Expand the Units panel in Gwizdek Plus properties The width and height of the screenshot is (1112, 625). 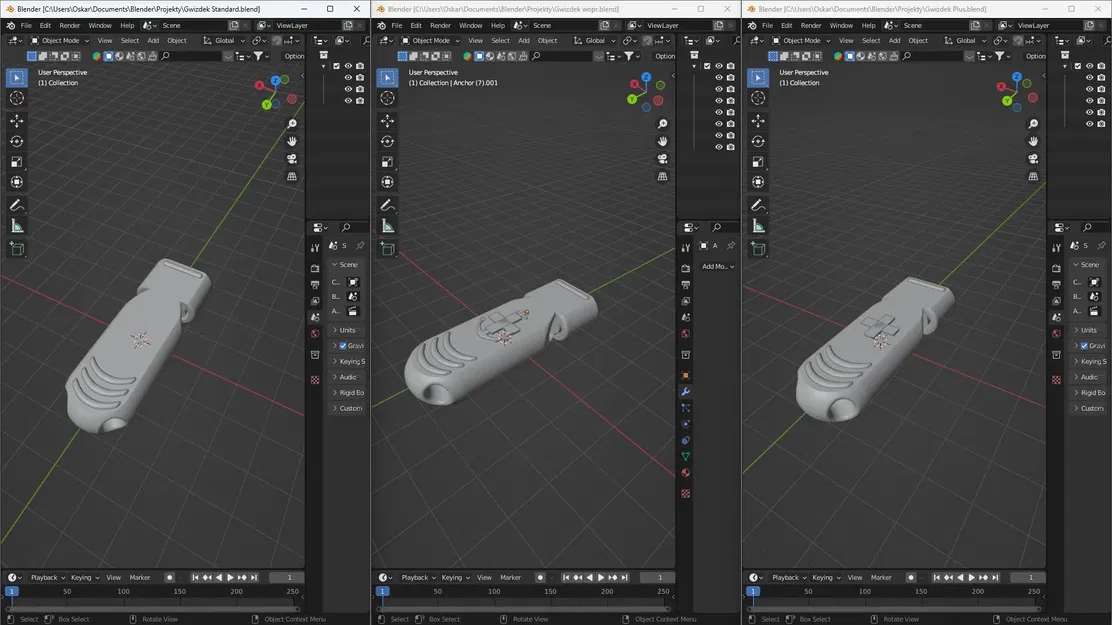tap(1088, 330)
